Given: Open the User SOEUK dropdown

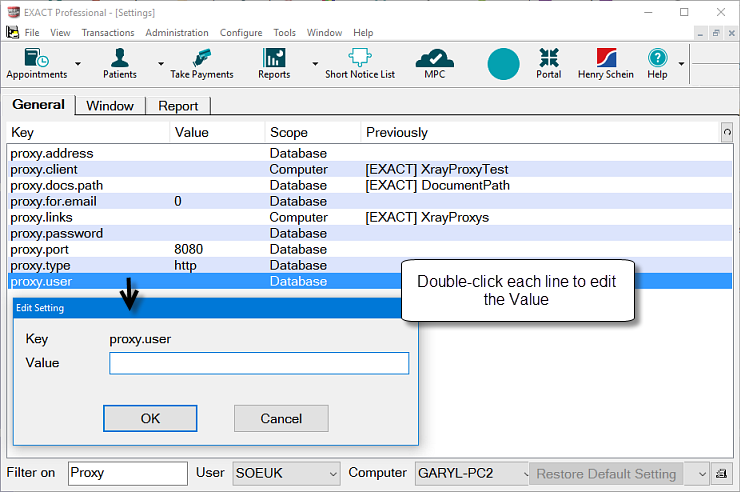Looking at the screenshot, I should 286,473.
